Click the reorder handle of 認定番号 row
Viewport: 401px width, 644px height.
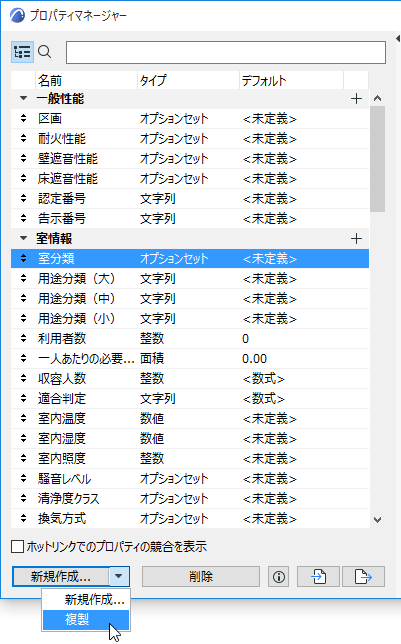coord(23,198)
